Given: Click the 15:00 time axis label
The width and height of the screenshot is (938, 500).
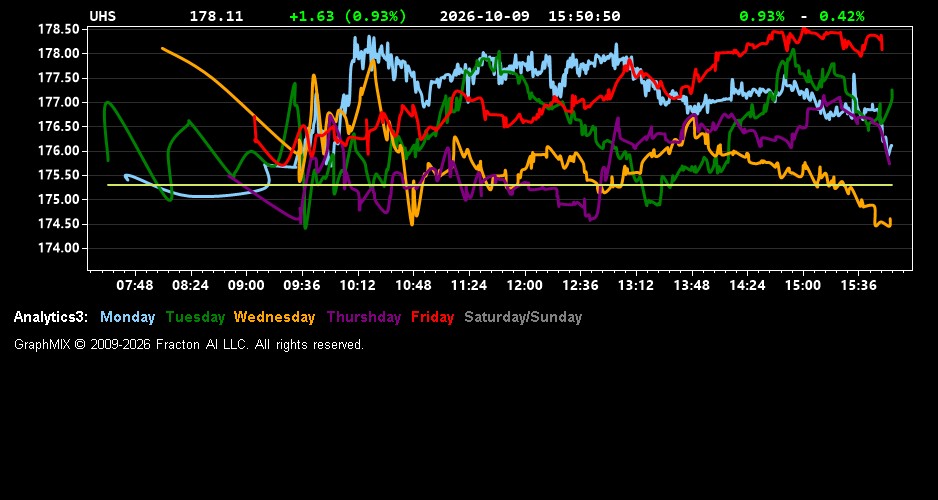Looking at the screenshot, I should point(803,285).
